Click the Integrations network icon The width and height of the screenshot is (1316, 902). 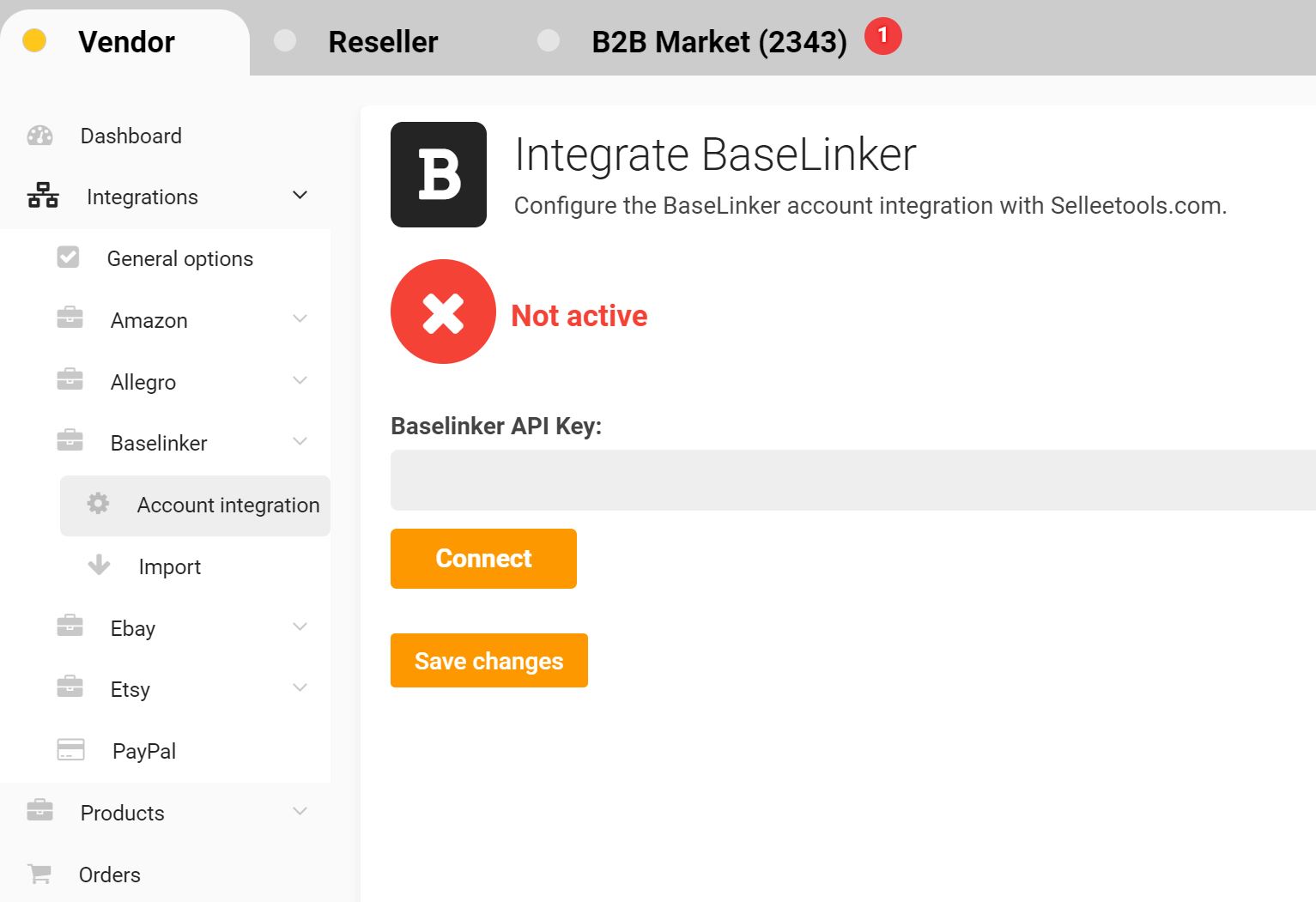pos(43,196)
